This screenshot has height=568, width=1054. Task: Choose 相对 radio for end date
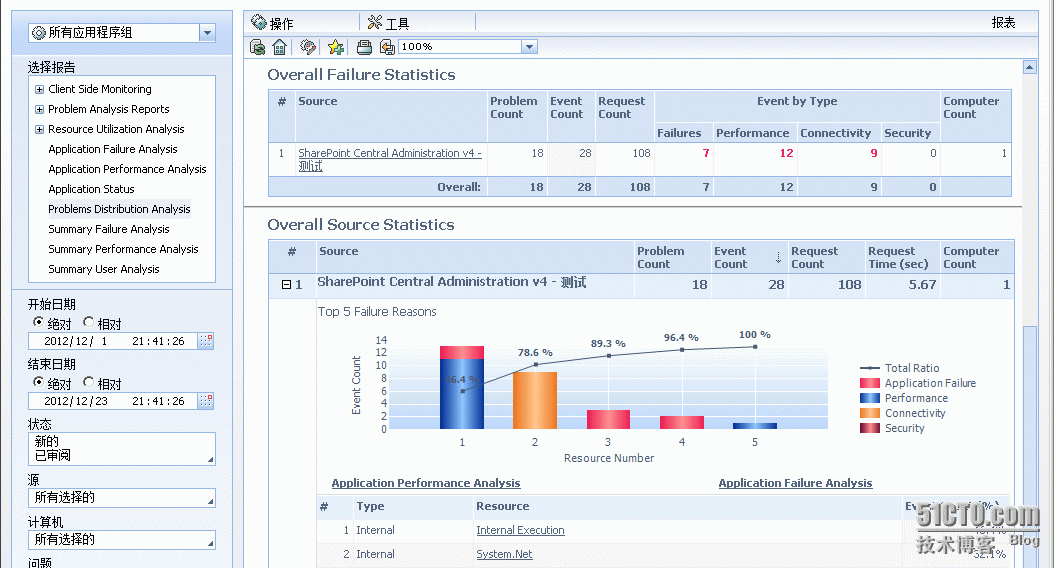[x=88, y=382]
